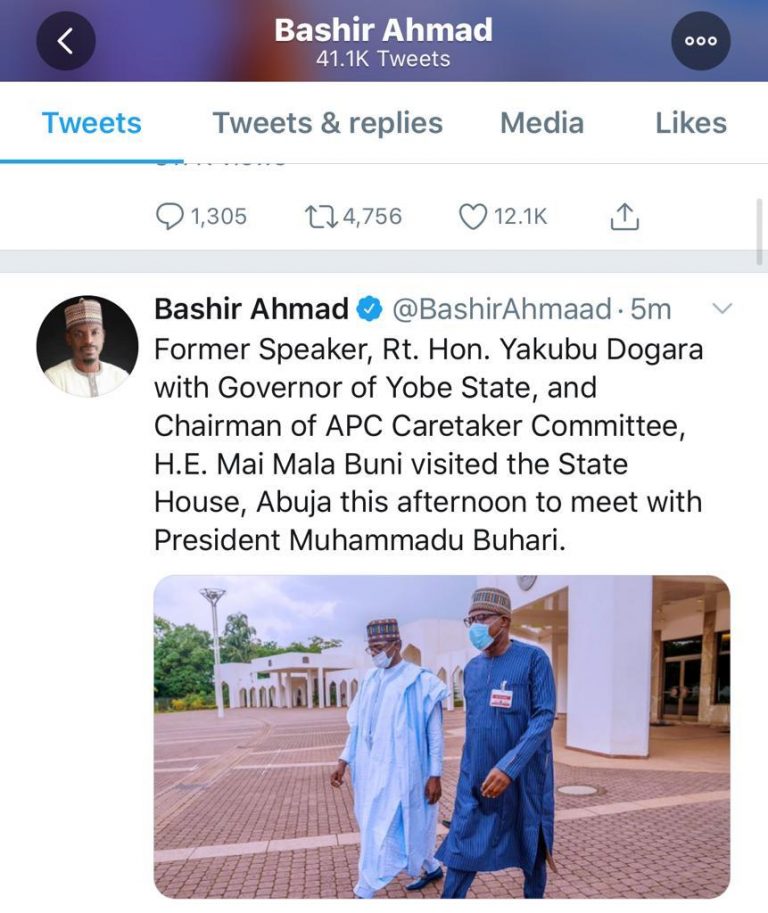Image resolution: width=768 pixels, height=913 pixels.
Task: Tap the Bashir Ahmad header title
Action: coord(383,30)
